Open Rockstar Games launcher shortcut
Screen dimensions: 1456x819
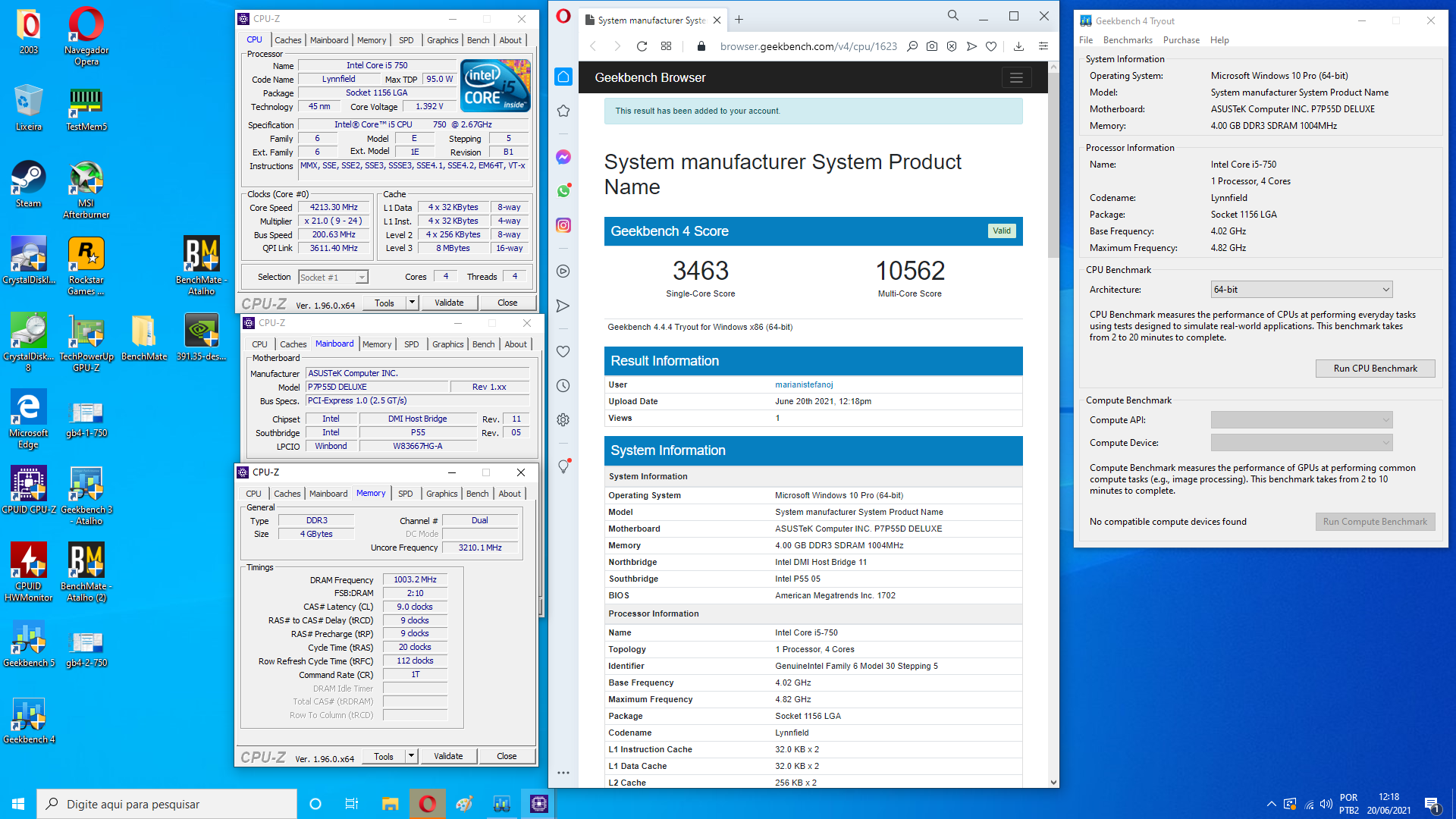pos(86,266)
